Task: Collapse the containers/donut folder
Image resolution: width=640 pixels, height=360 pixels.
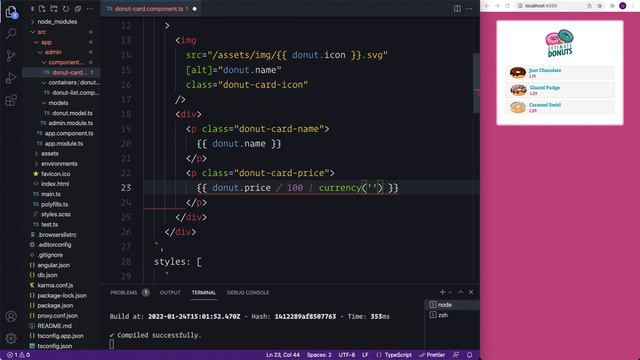Action: tap(61, 82)
